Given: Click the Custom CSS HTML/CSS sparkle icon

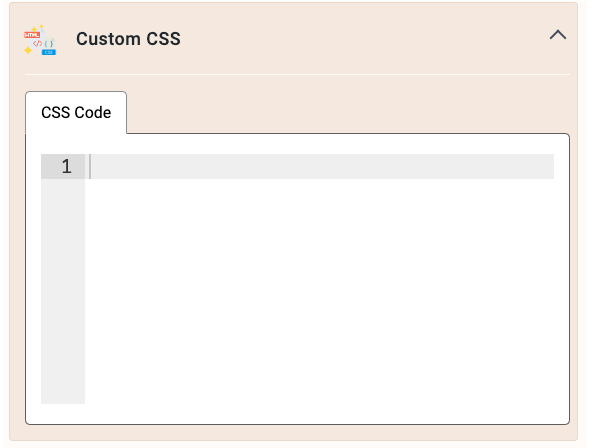Looking at the screenshot, I should pos(40,40).
